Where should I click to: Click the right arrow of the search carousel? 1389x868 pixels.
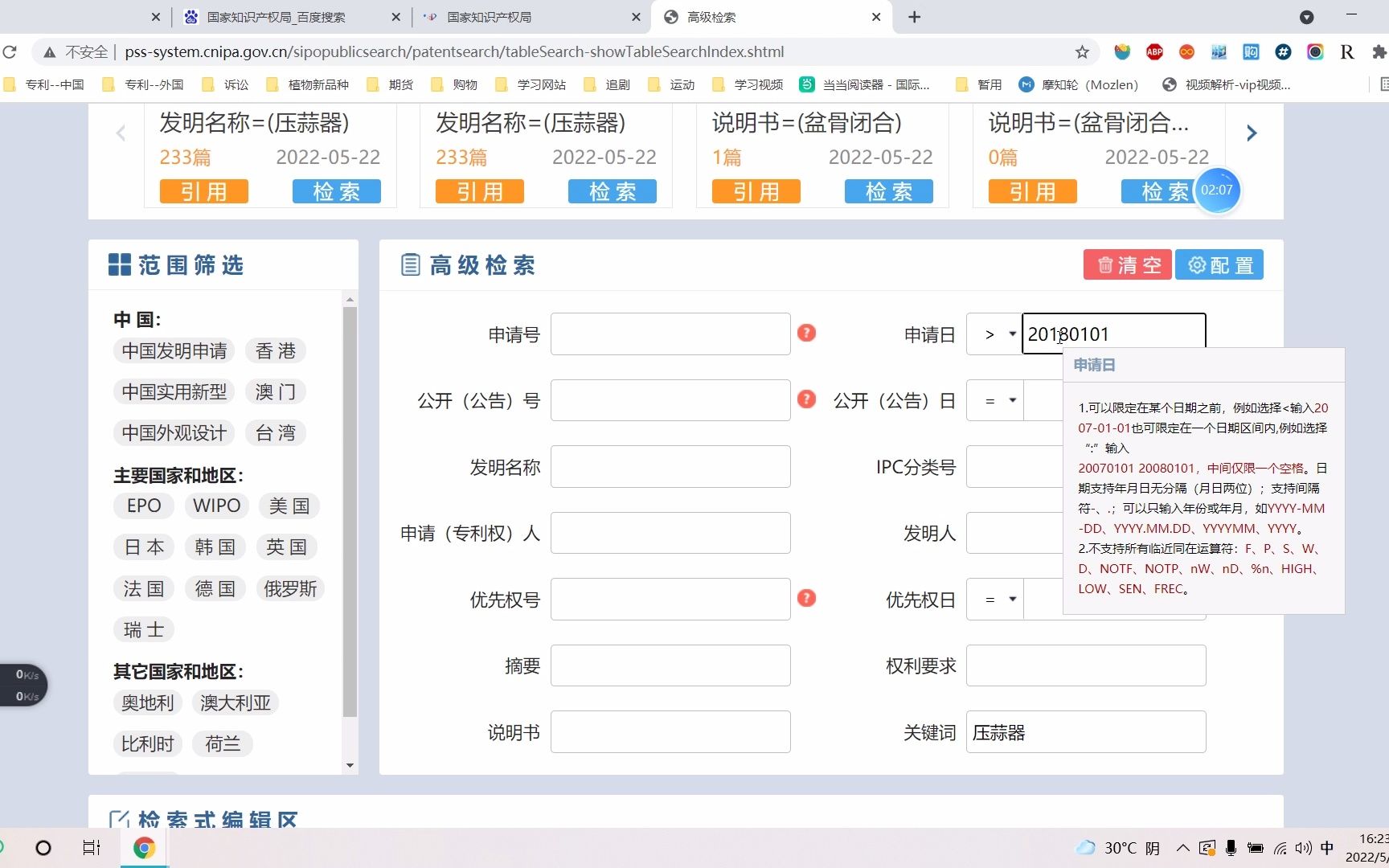coord(1252,133)
